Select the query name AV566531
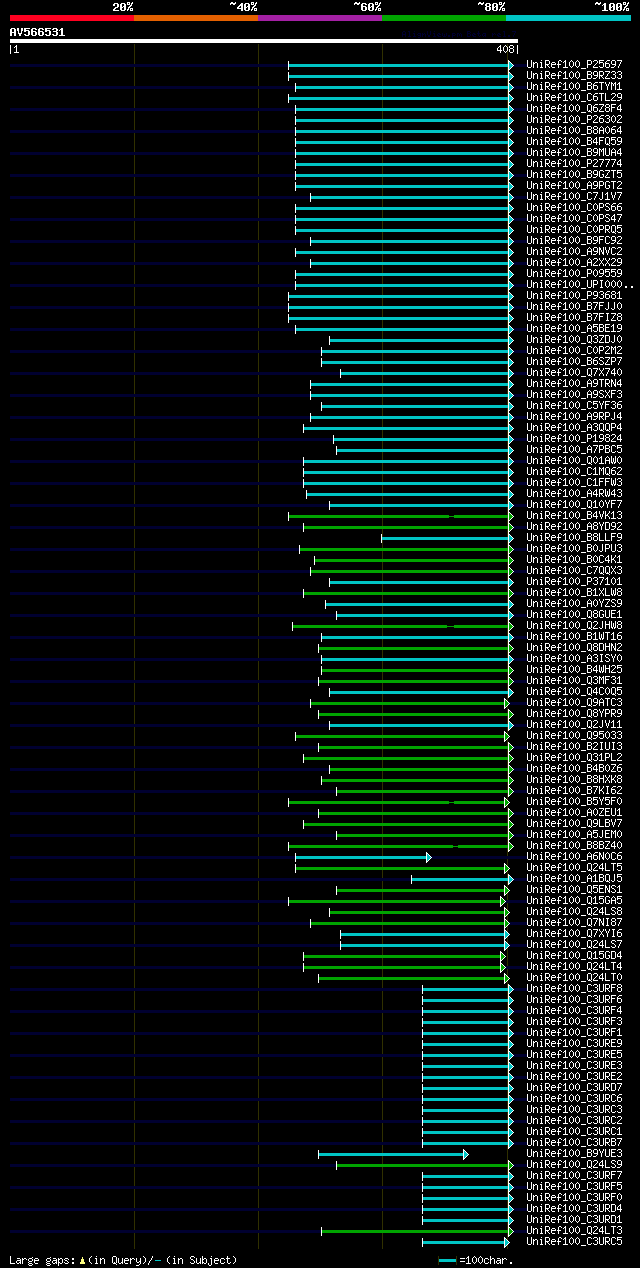The height and width of the screenshot is (1268, 640). tap(37, 32)
